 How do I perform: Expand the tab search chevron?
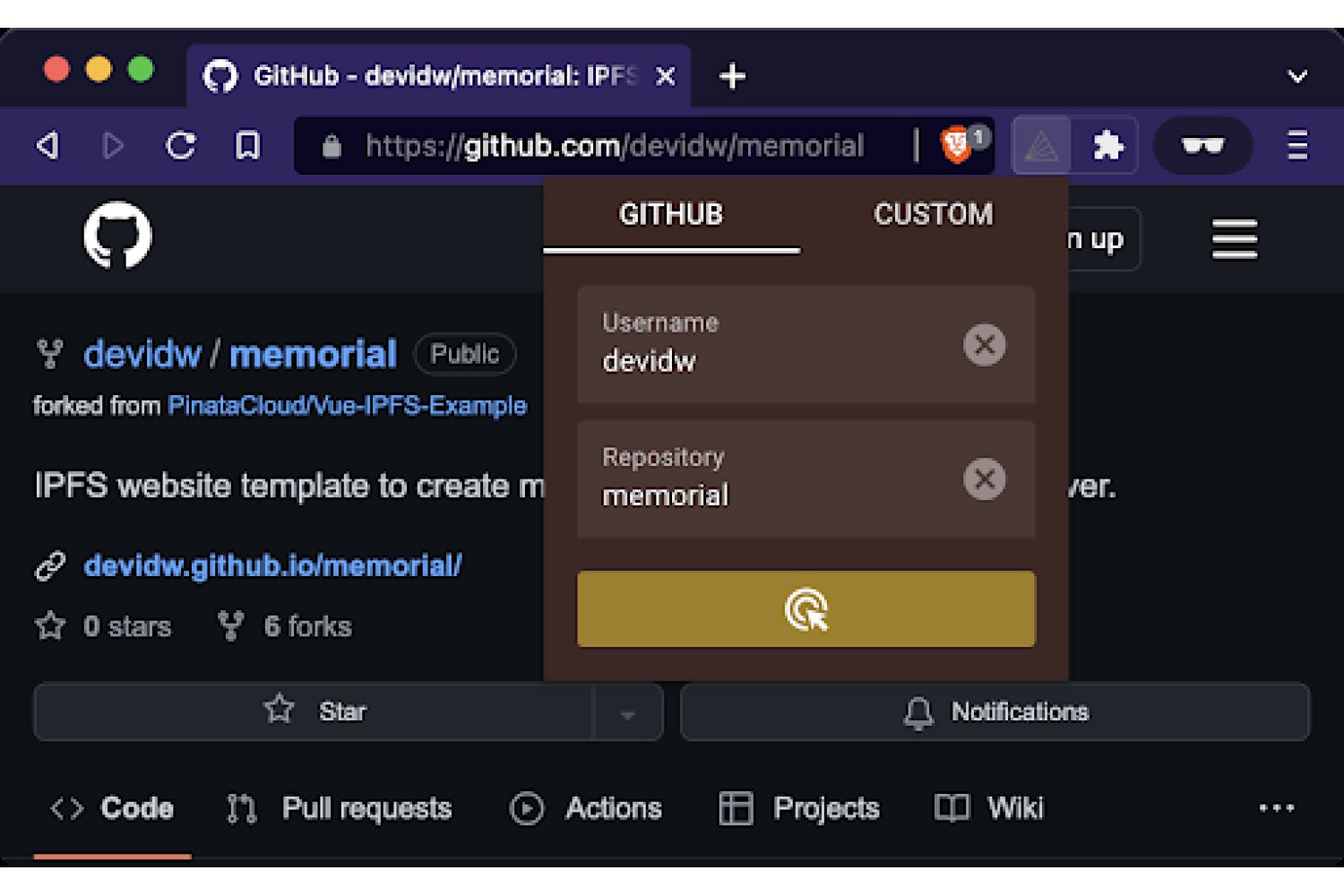pyautogui.click(x=1297, y=77)
